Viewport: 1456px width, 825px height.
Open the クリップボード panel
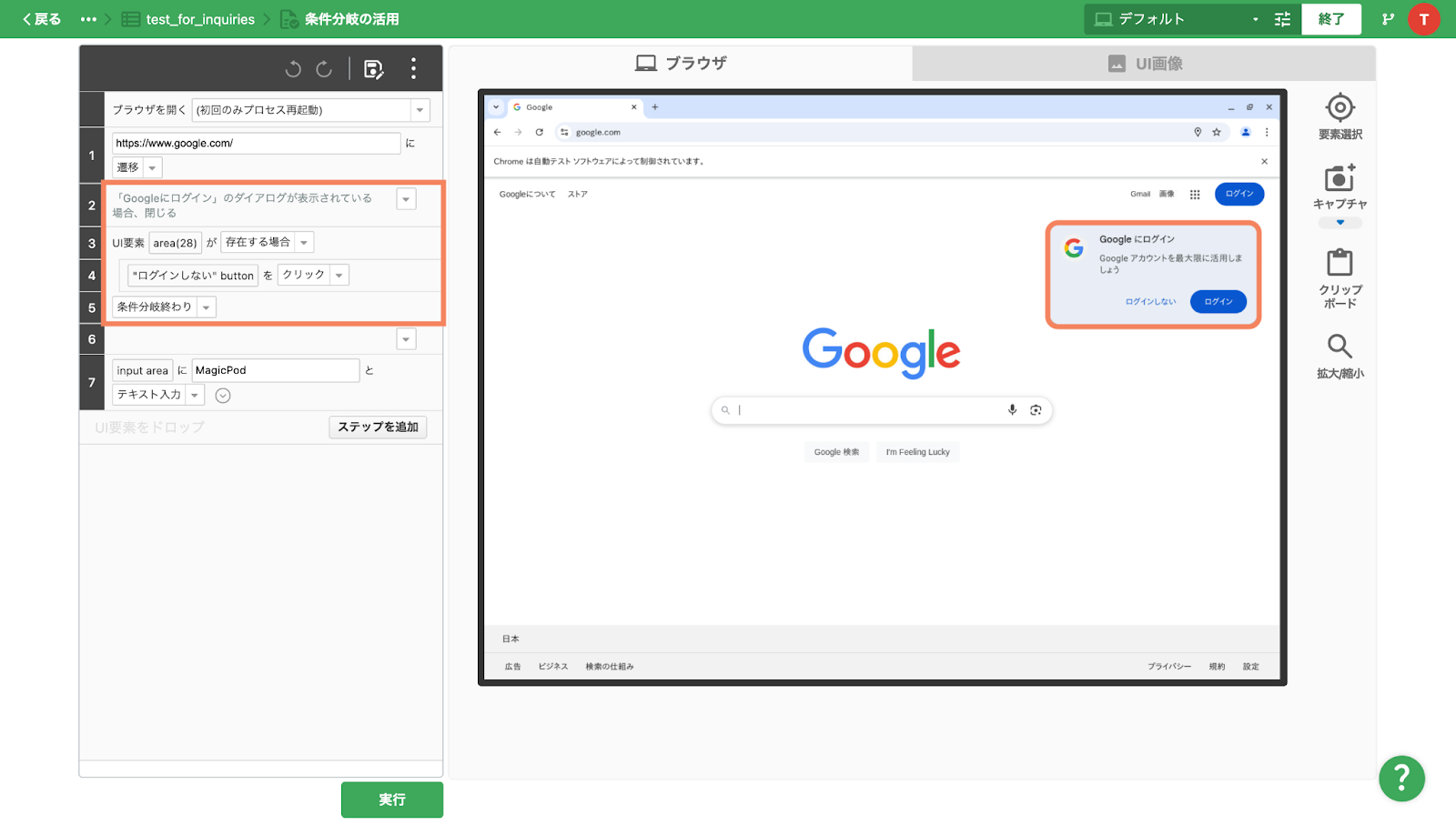coord(1340,278)
